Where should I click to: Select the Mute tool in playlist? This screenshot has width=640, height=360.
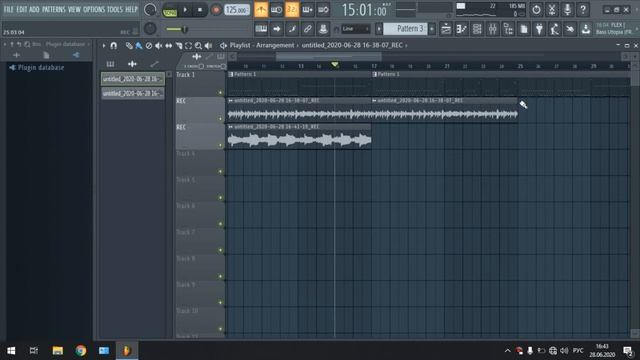click(158, 46)
